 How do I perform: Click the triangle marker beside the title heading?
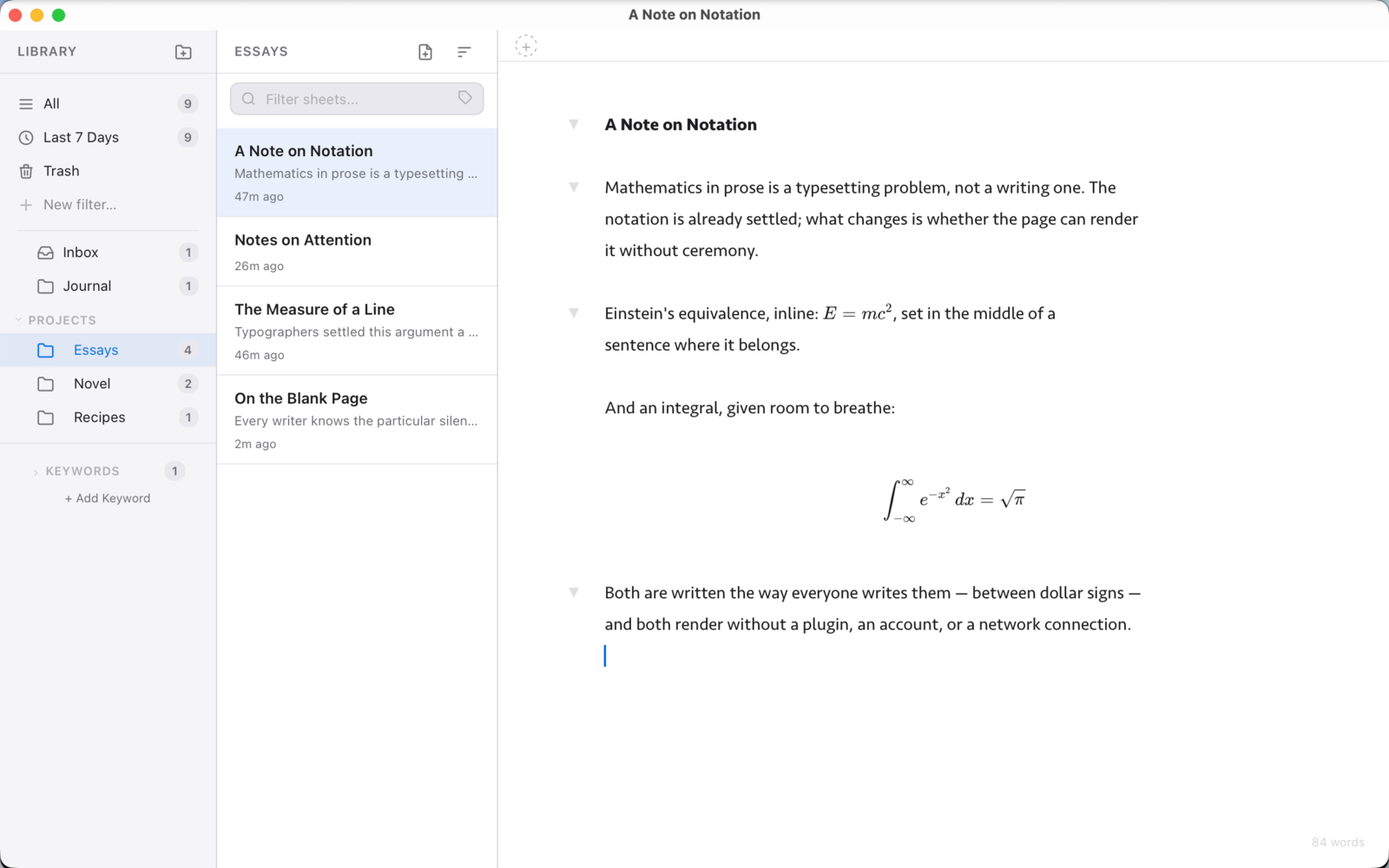point(574,124)
